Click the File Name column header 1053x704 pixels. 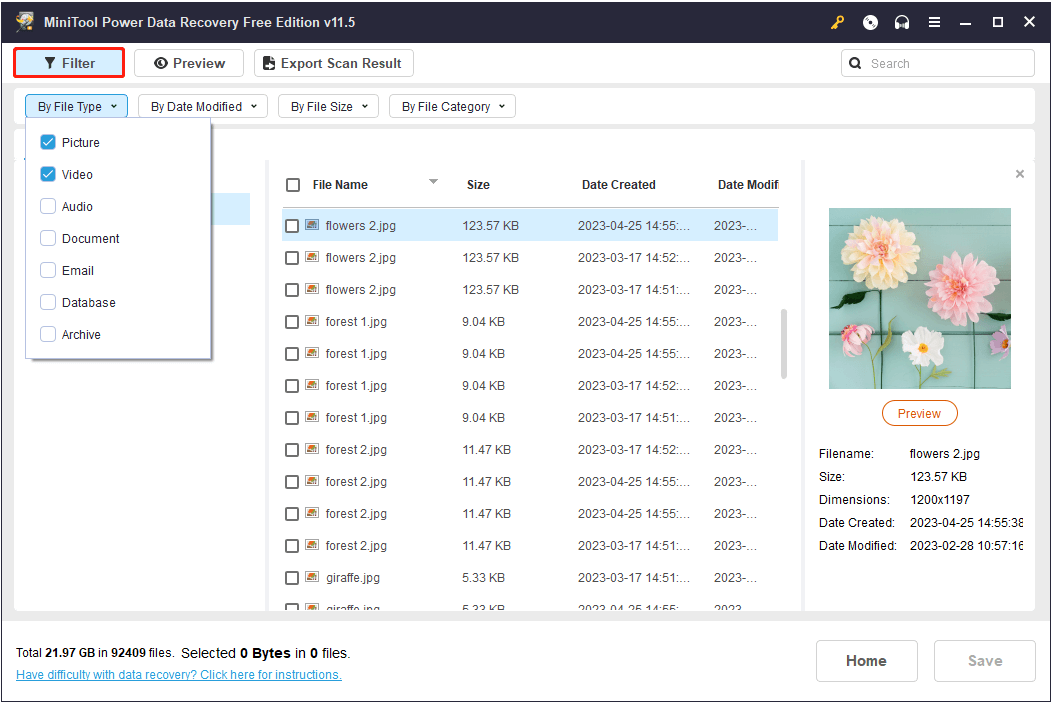[x=340, y=185]
